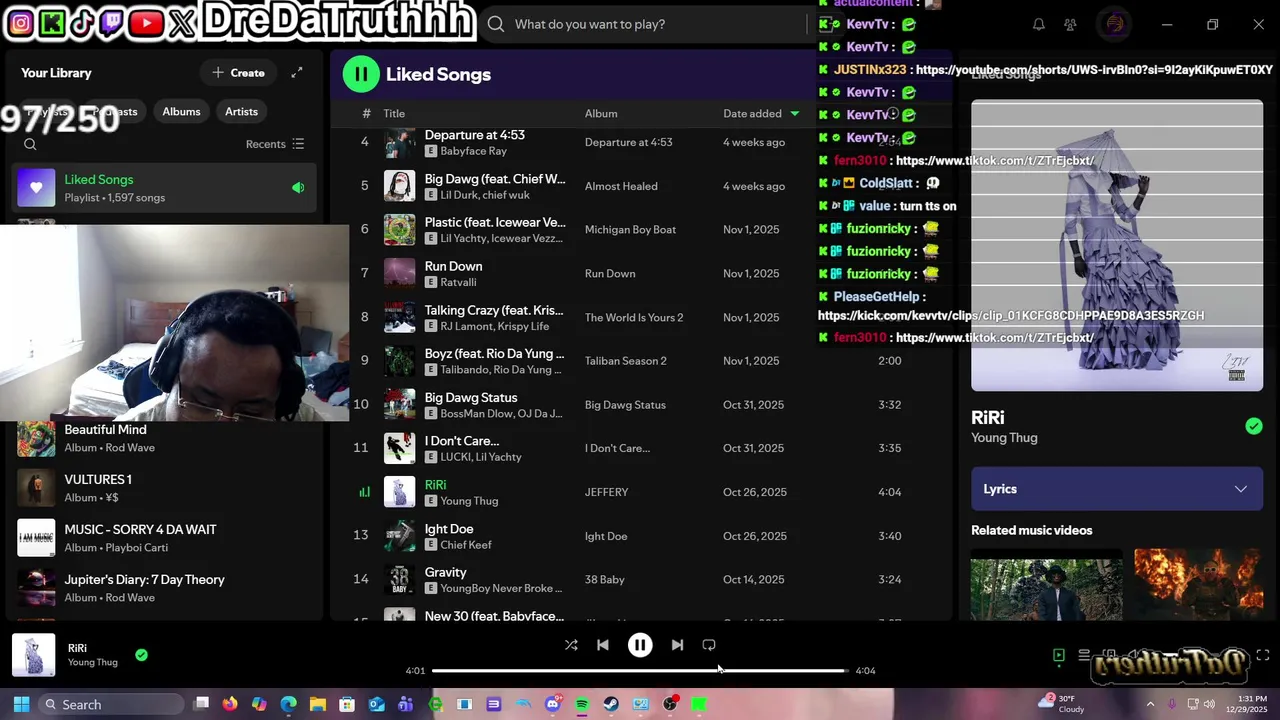
Task: Open Discord from the taskbar
Action: click(x=553, y=704)
